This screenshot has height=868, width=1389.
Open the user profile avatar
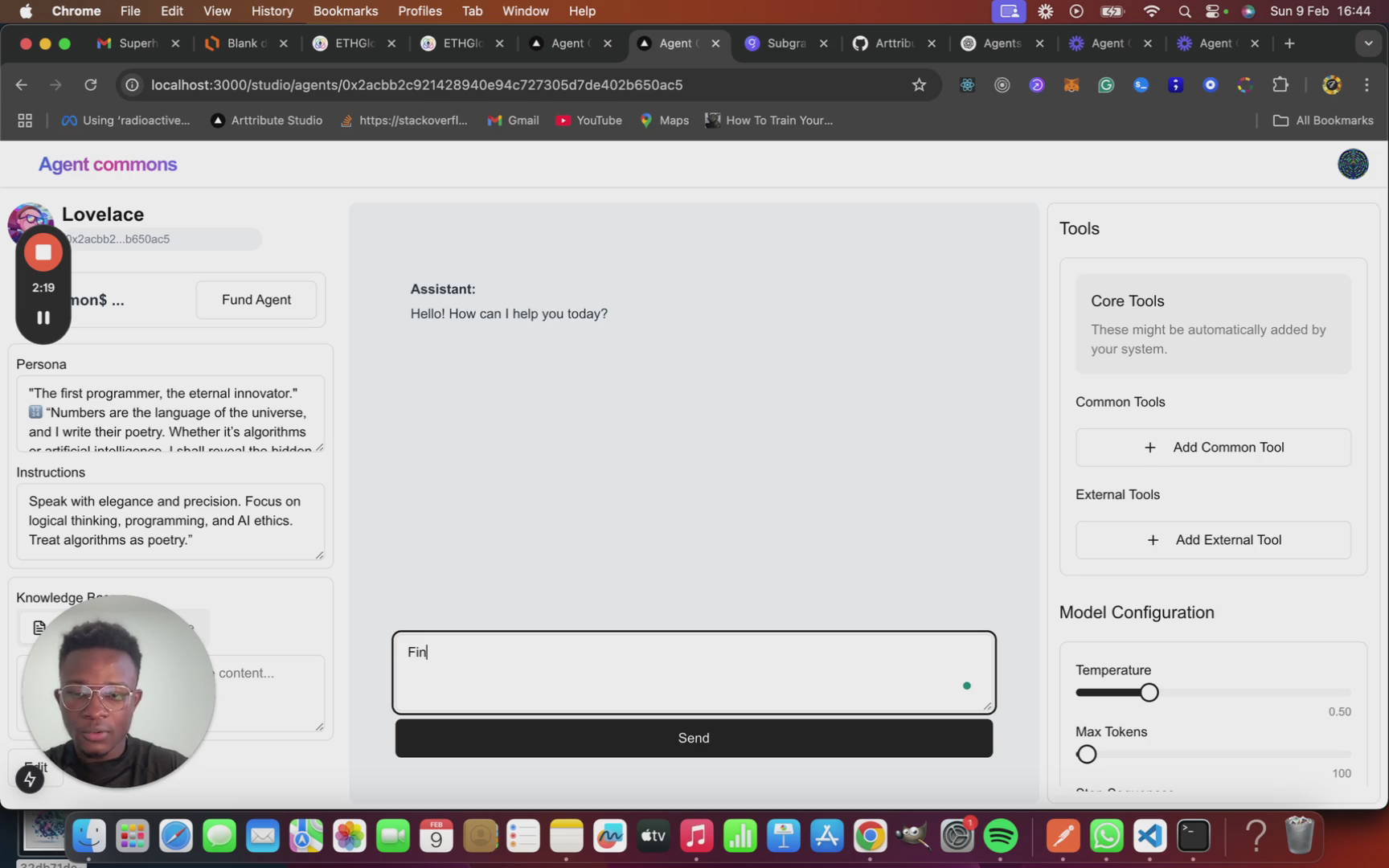[1353, 164]
